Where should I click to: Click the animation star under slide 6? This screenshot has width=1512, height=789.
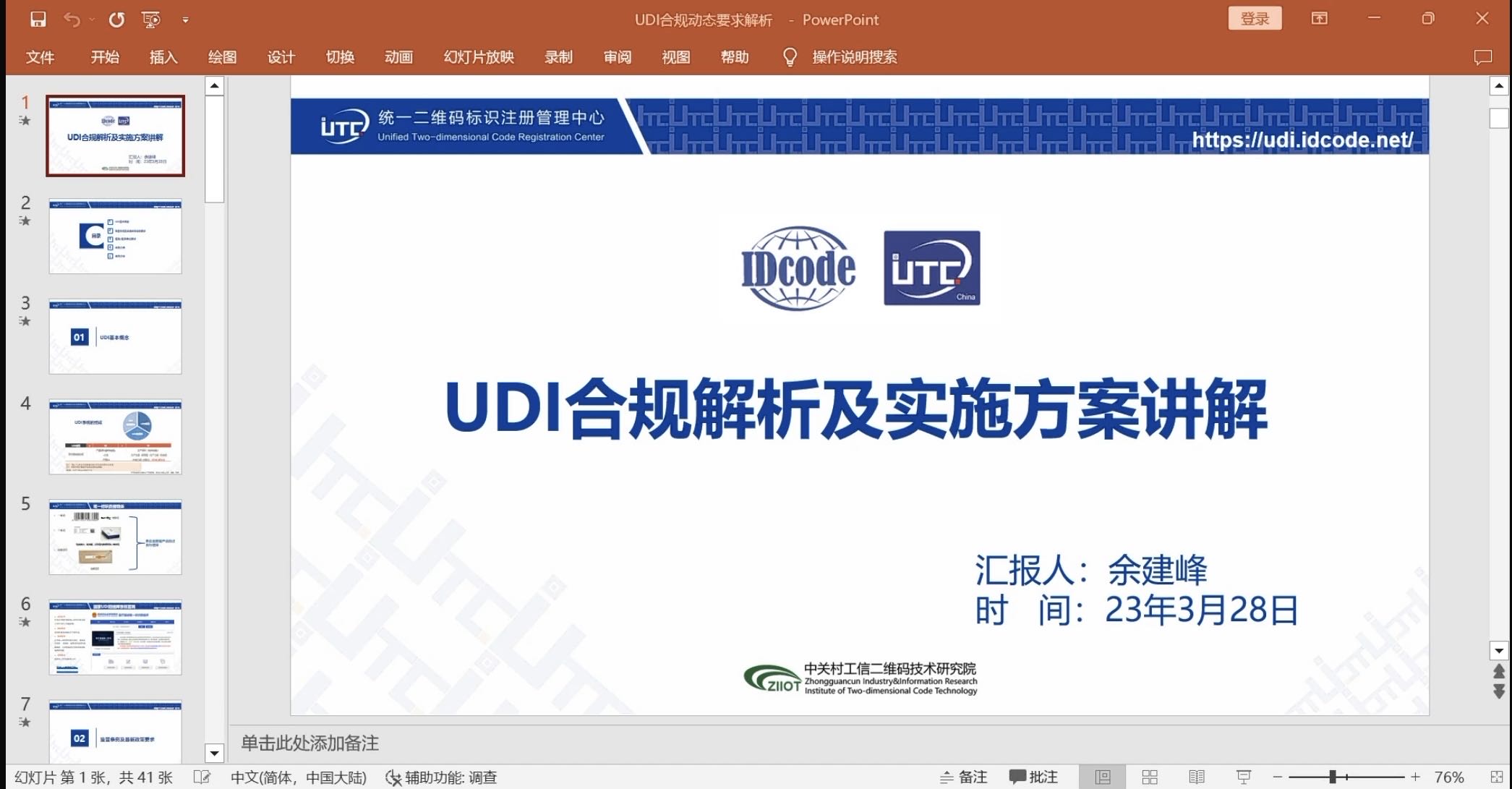pos(25,622)
